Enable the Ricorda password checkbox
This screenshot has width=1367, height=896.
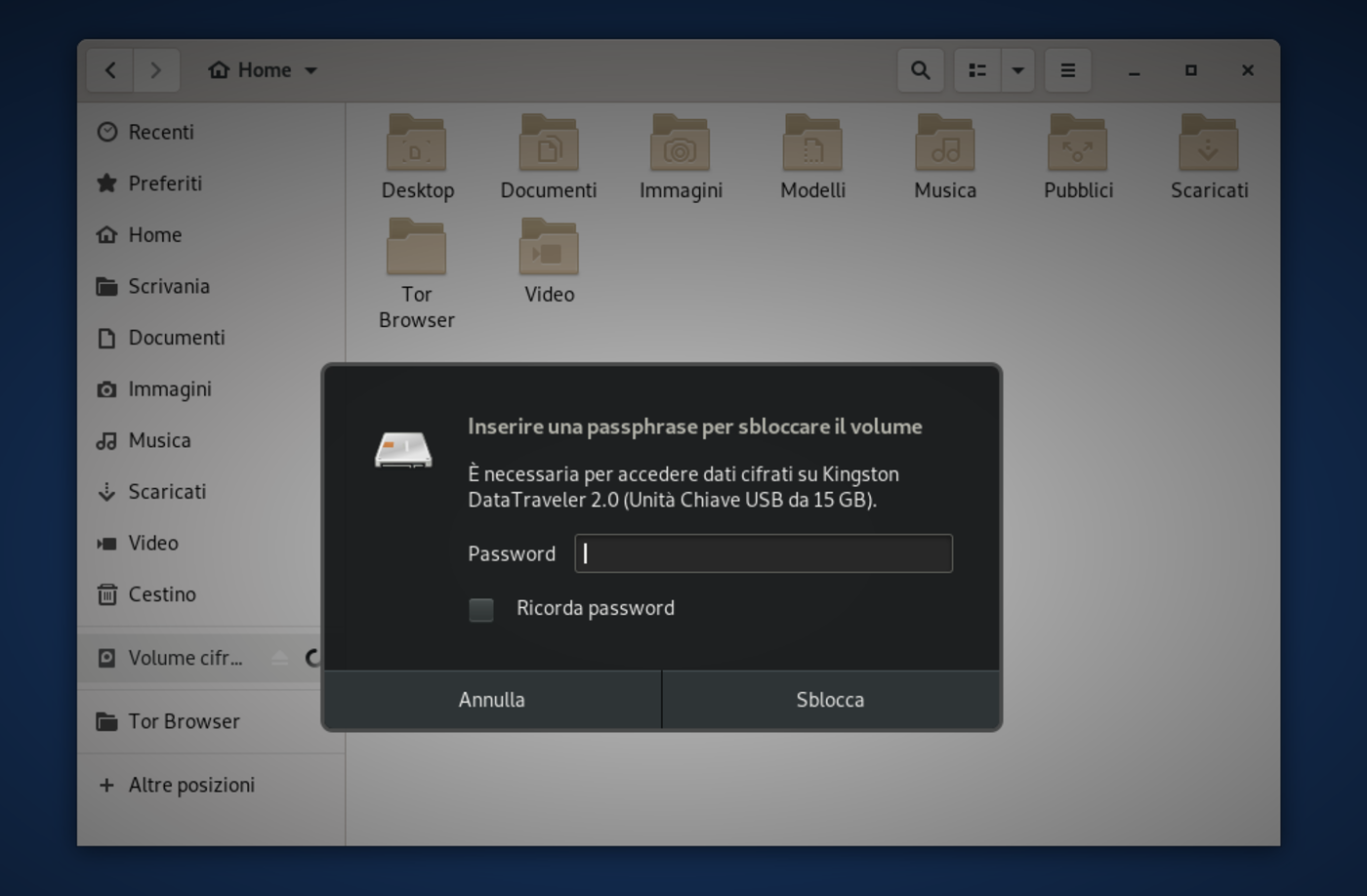[x=480, y=608]
